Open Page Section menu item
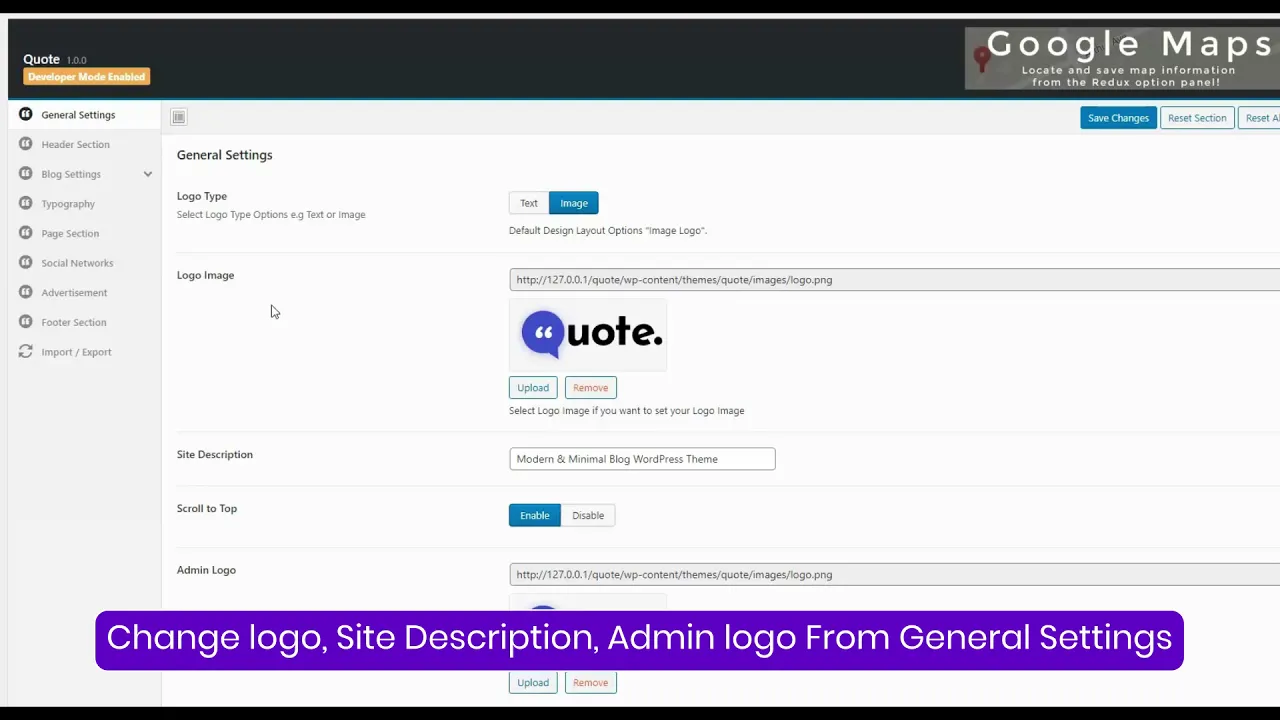1280x720 pixels. [x=84, y=233]
